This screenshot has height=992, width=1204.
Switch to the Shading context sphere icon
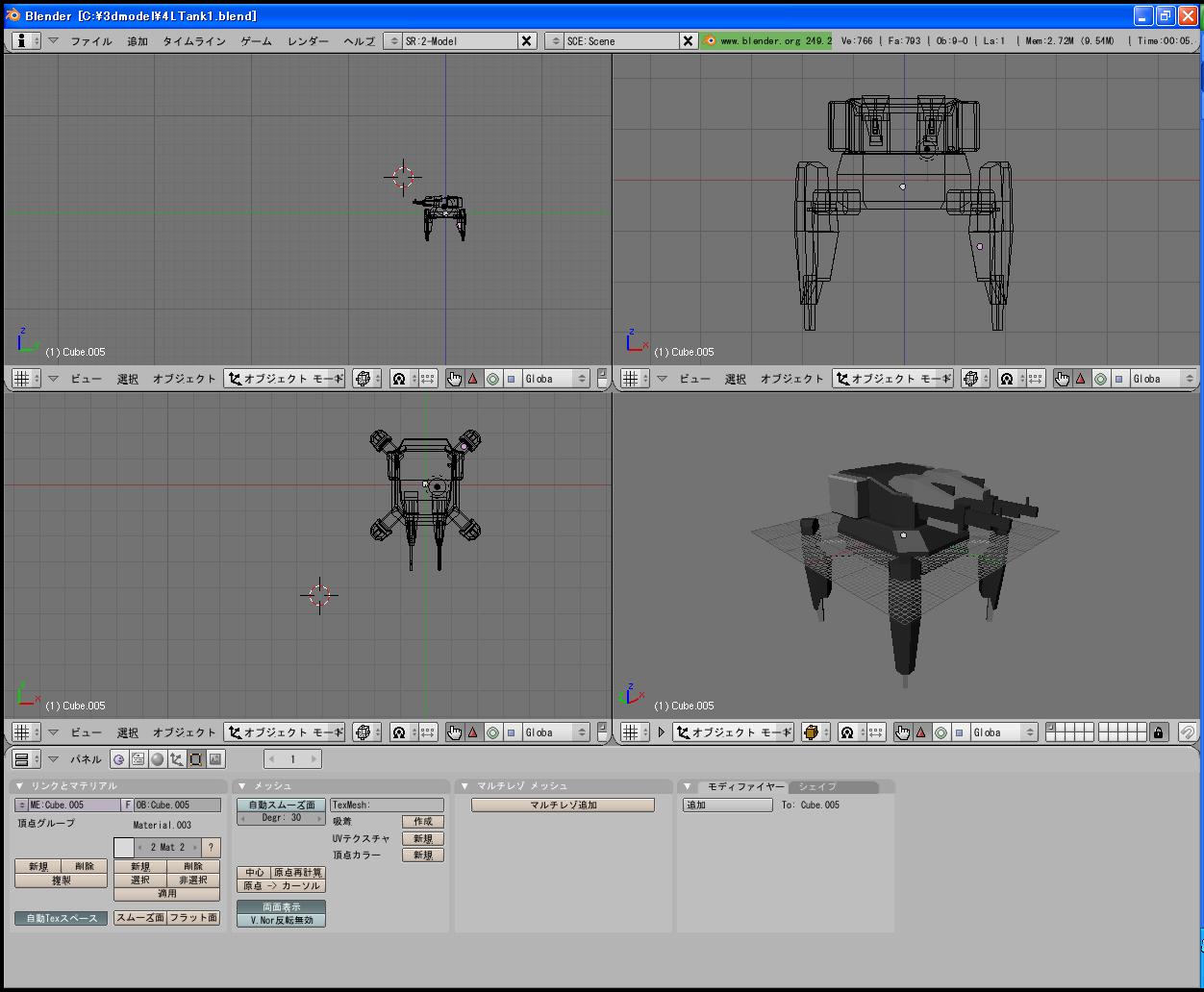point(157,759)
